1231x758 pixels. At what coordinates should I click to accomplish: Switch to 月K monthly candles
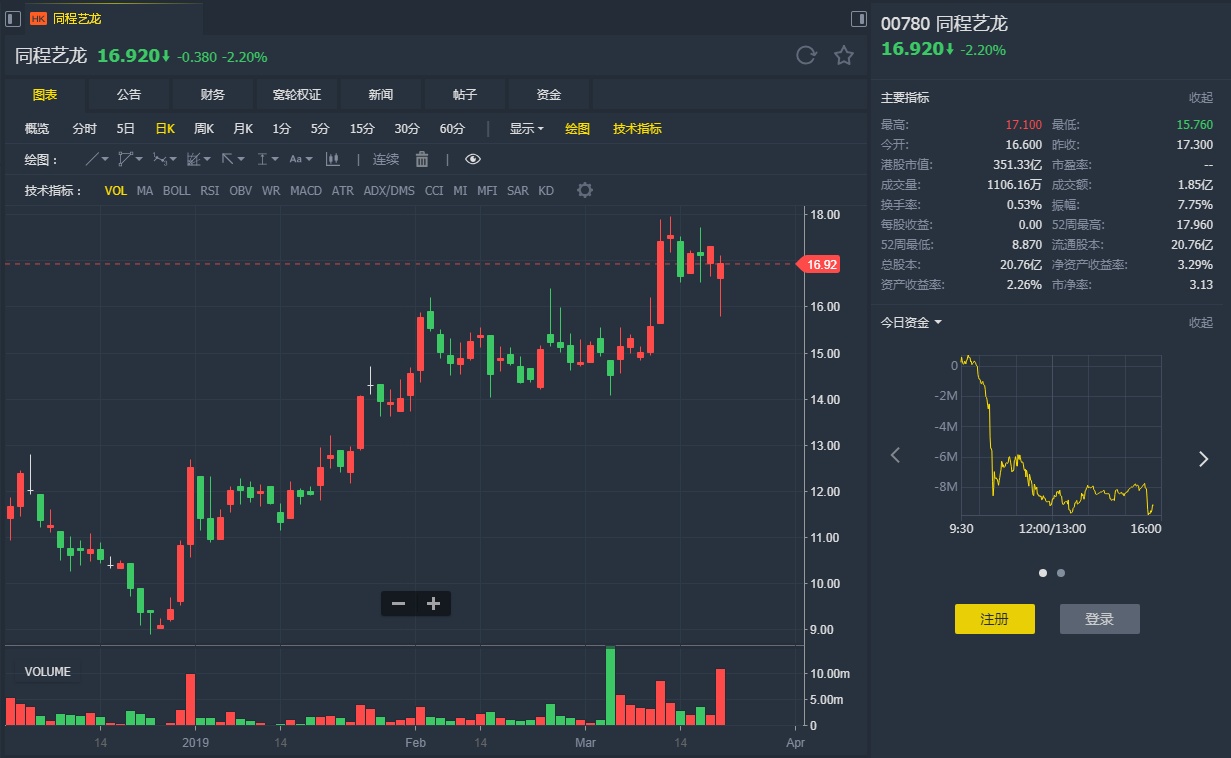(x=243, y=128)
